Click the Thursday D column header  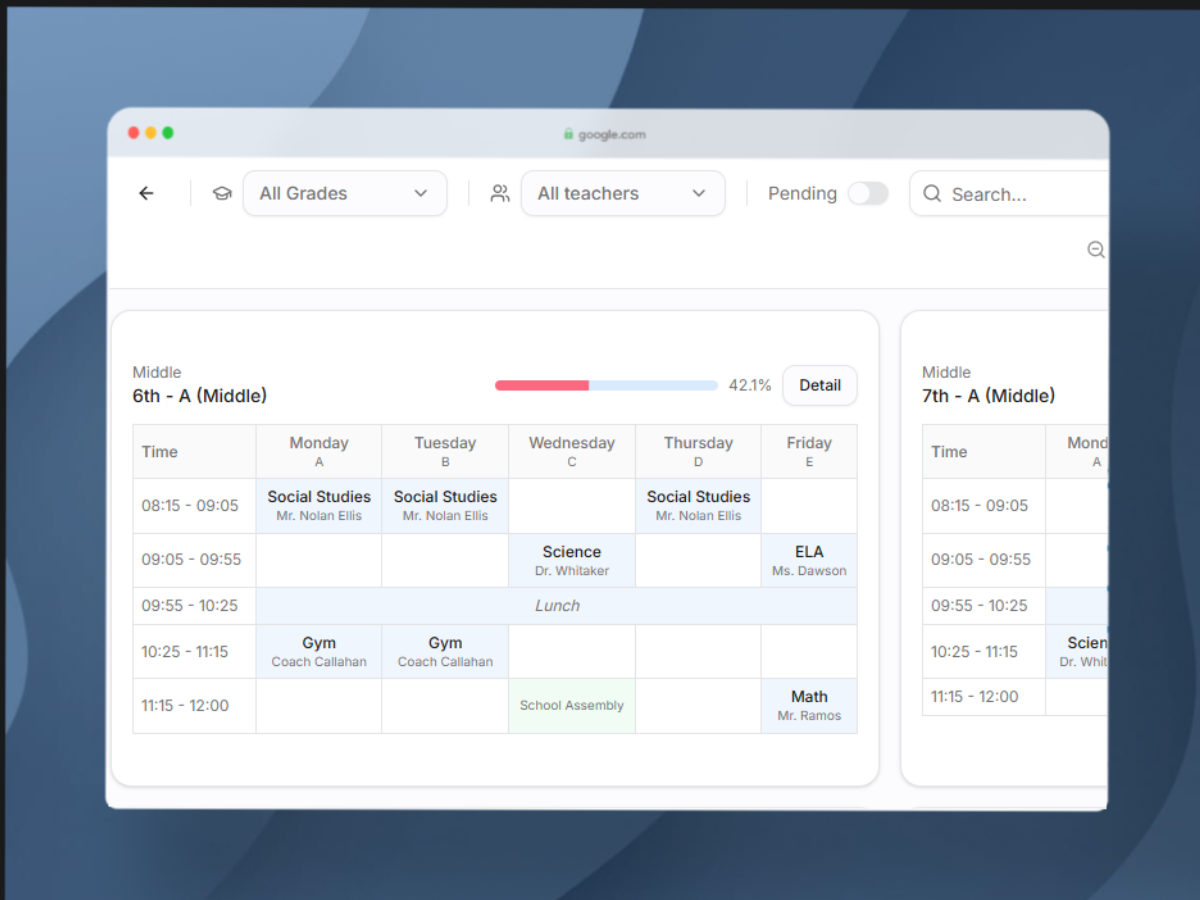pyautogui.click(x=698, y=452)
